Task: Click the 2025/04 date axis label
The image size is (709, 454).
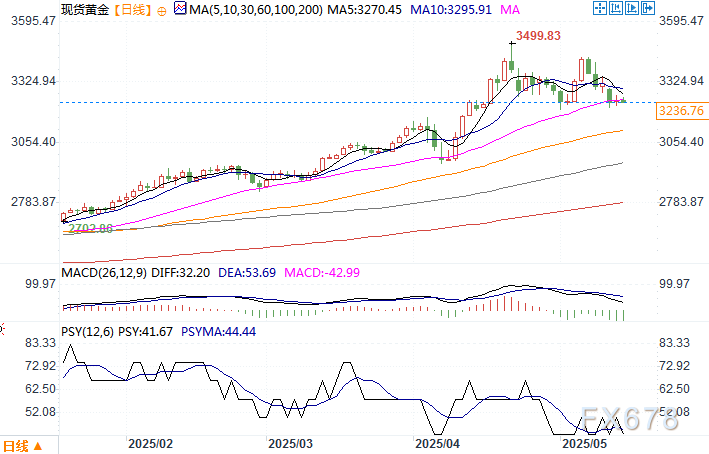Action: (x=437, y=442)
